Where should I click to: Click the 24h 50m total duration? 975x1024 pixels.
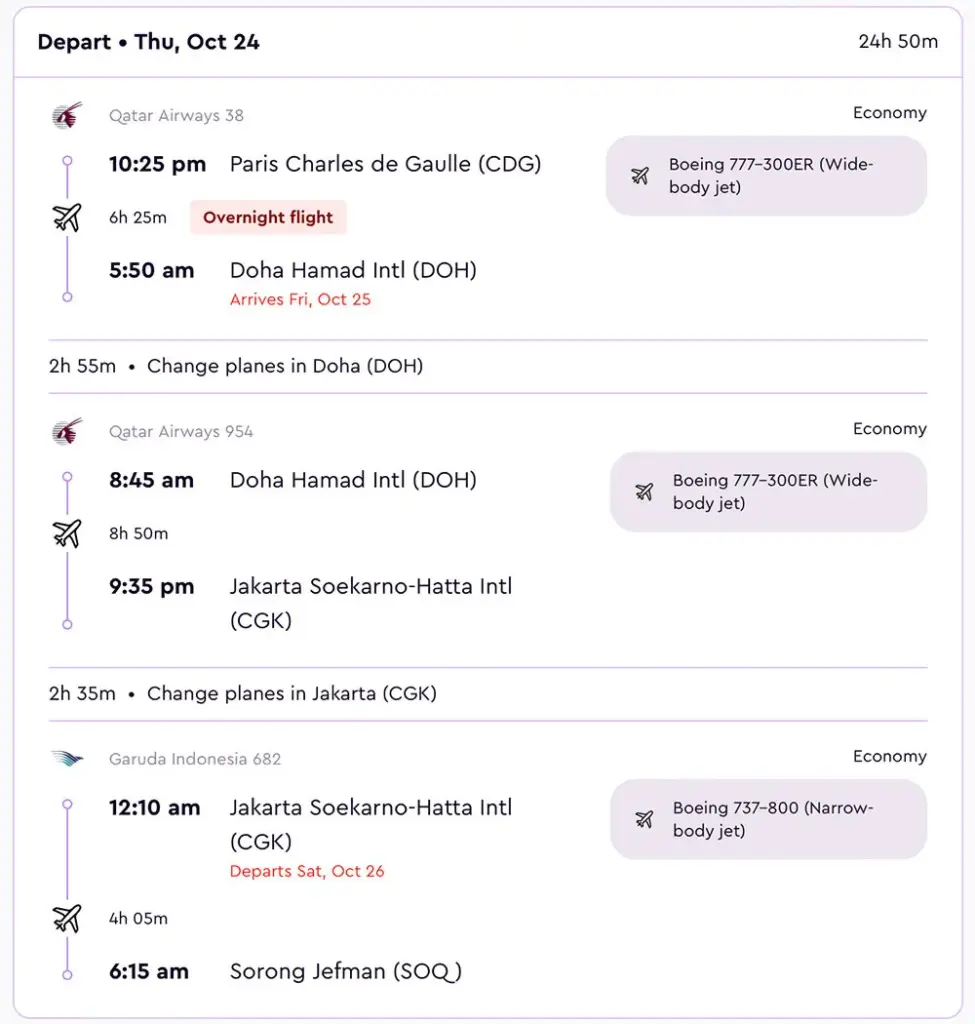pyautogui.click(x=898, y=42)
